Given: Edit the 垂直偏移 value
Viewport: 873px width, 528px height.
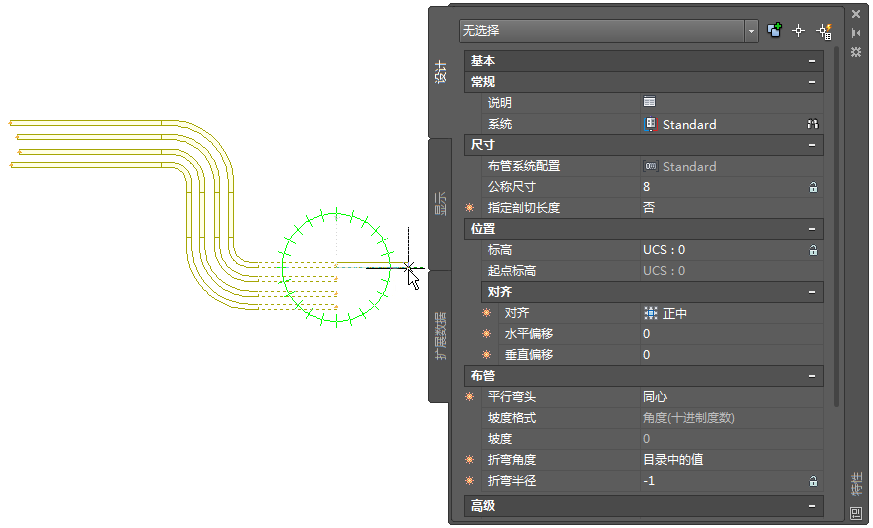Looking at the screenshot, I should [732, 355].
